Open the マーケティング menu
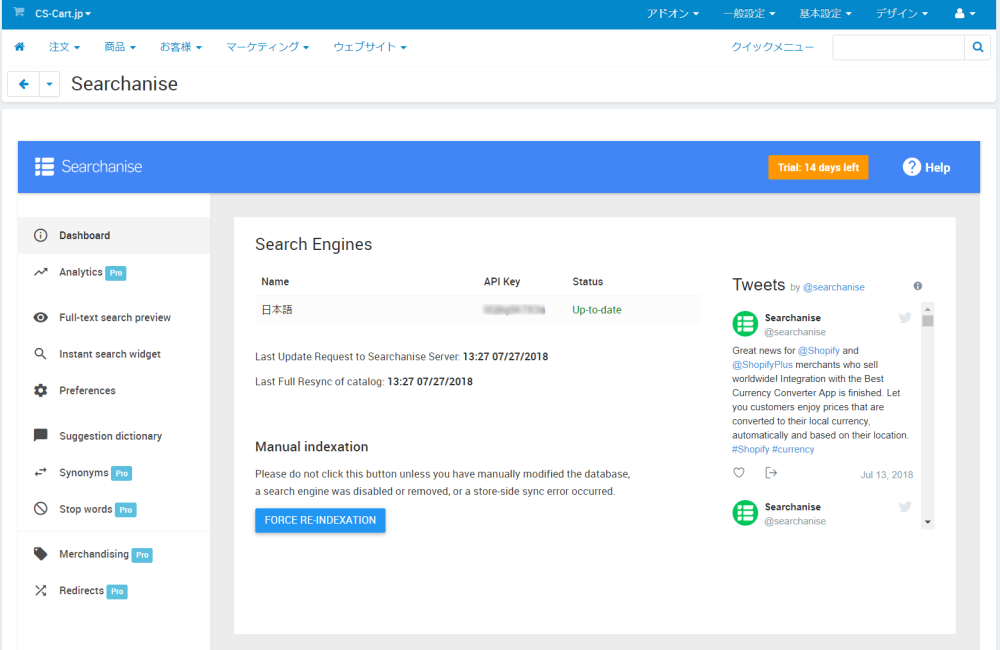The width and height of the screenshot is (1000, 650). (267, 47)
